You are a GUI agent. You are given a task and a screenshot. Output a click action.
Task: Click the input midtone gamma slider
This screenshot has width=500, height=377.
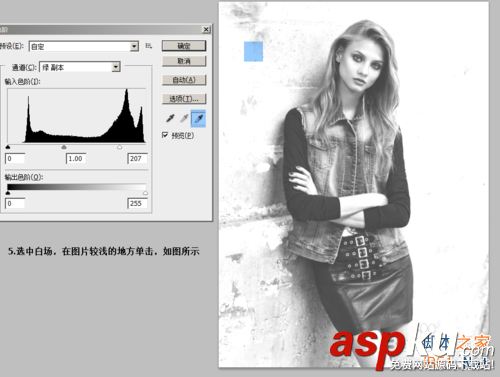point(64,147)
